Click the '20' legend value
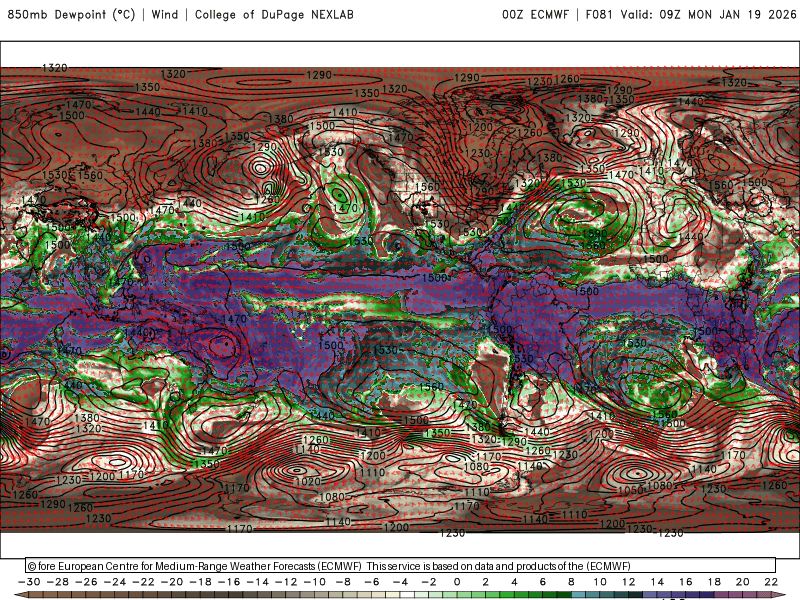This screenshot has width=800, height=600. (743, 582)
